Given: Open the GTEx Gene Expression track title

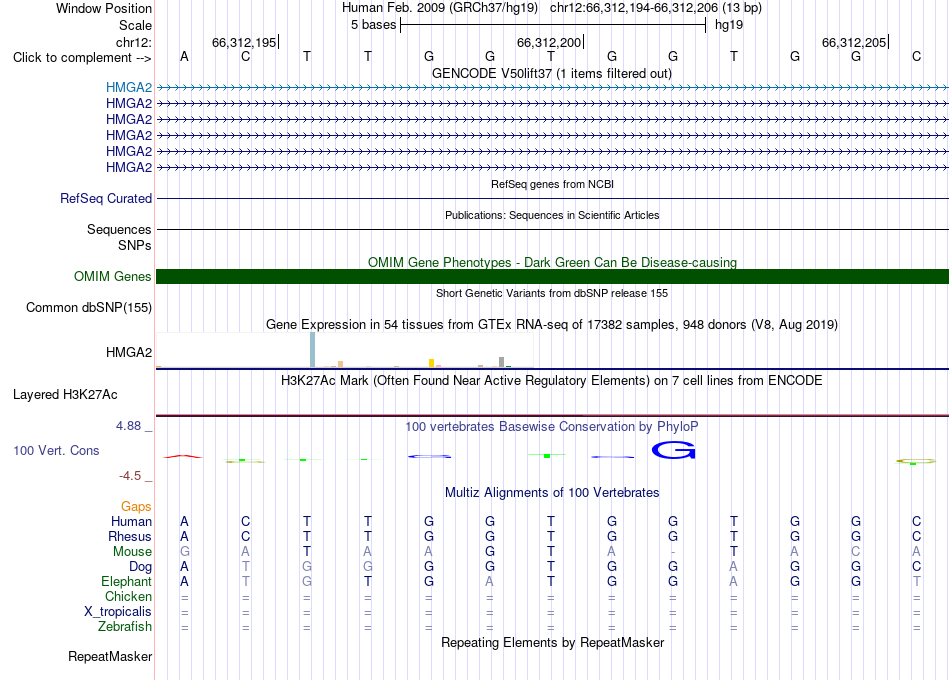Looking at the screenshot, I should [x=552, y=324].
